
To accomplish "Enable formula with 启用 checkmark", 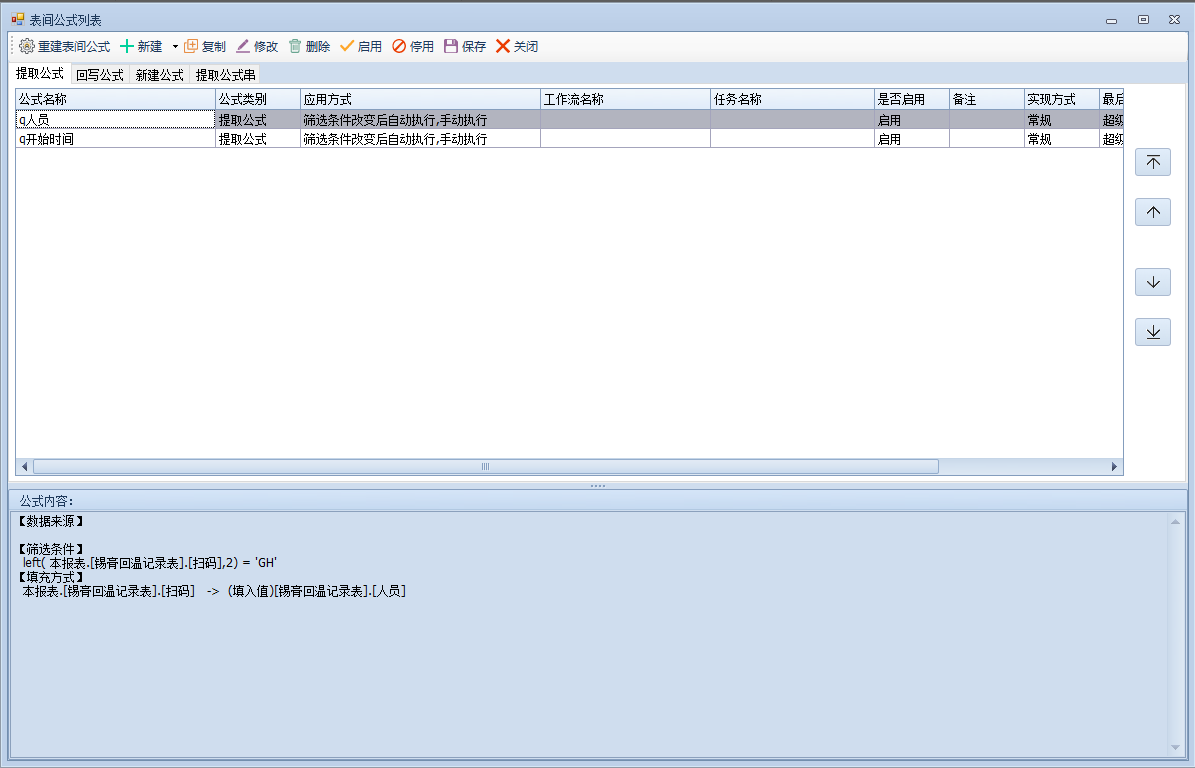I will tap(347, 46).
